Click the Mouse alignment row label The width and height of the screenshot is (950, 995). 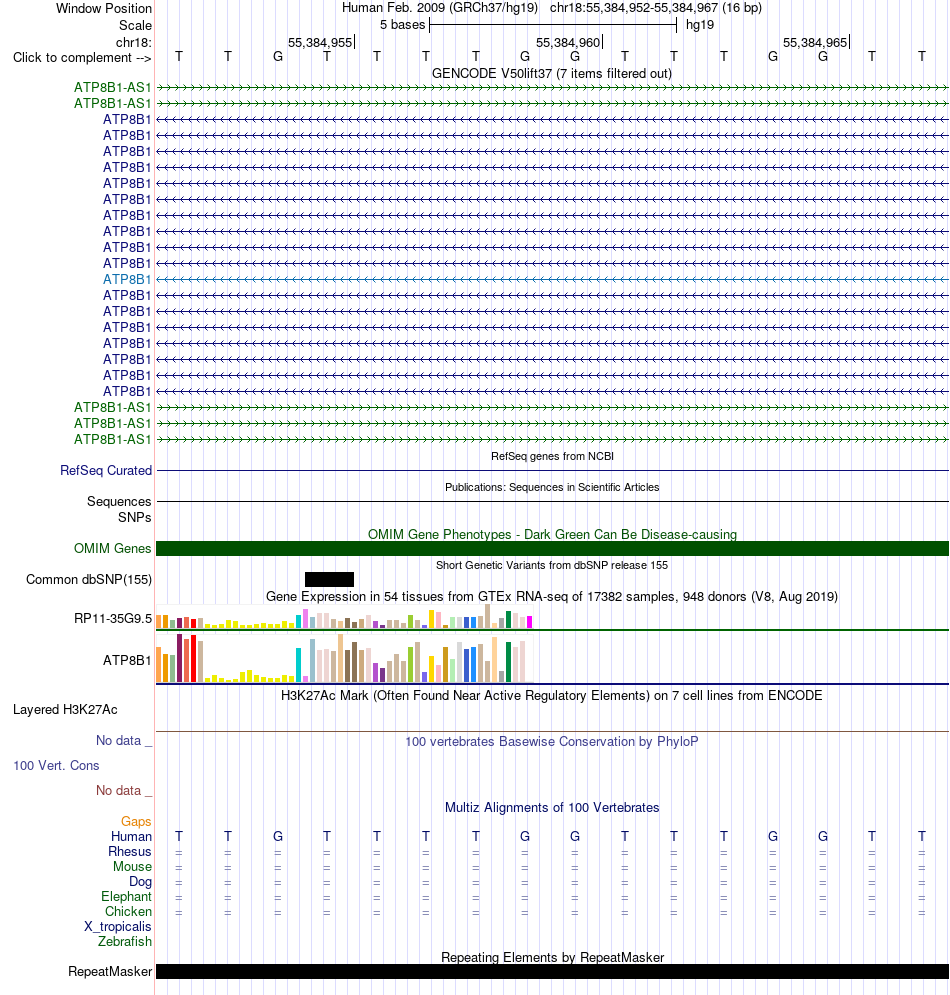coord(132,867)
